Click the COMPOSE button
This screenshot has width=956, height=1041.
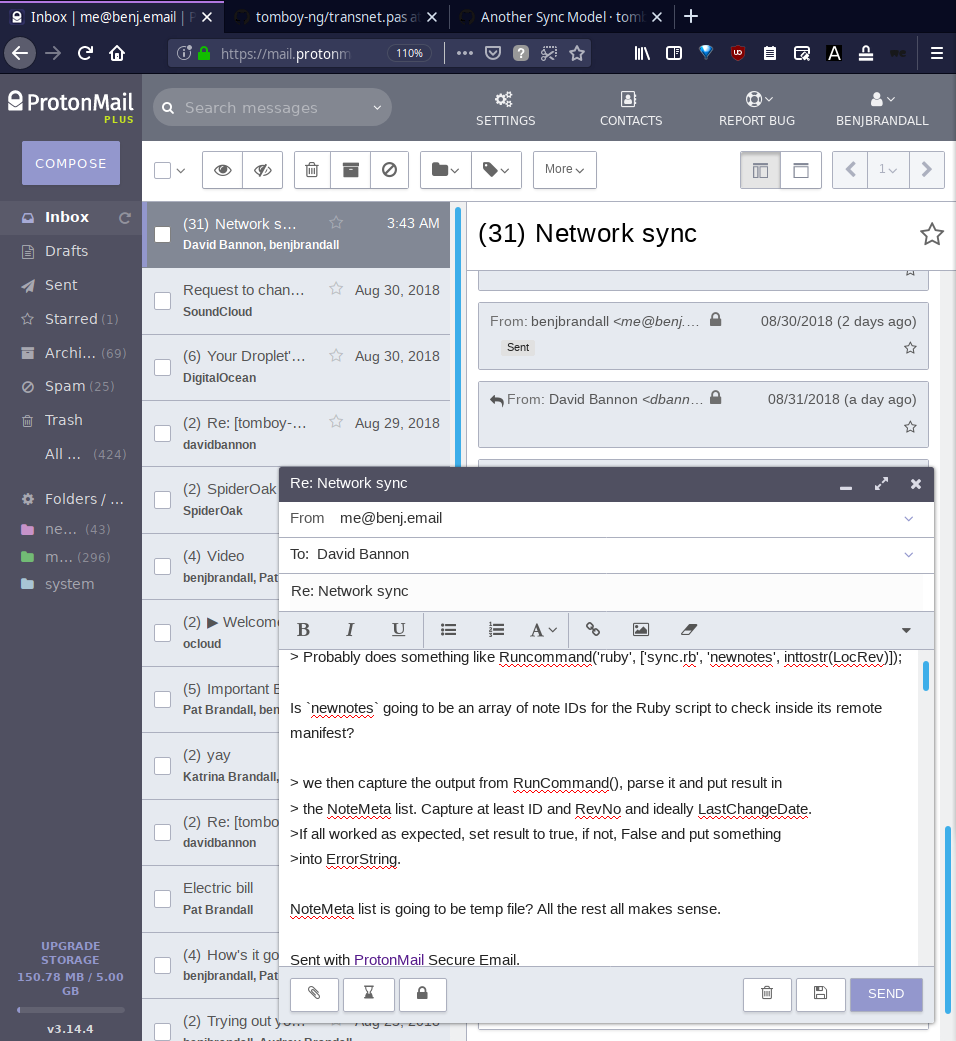coord(70,163)
